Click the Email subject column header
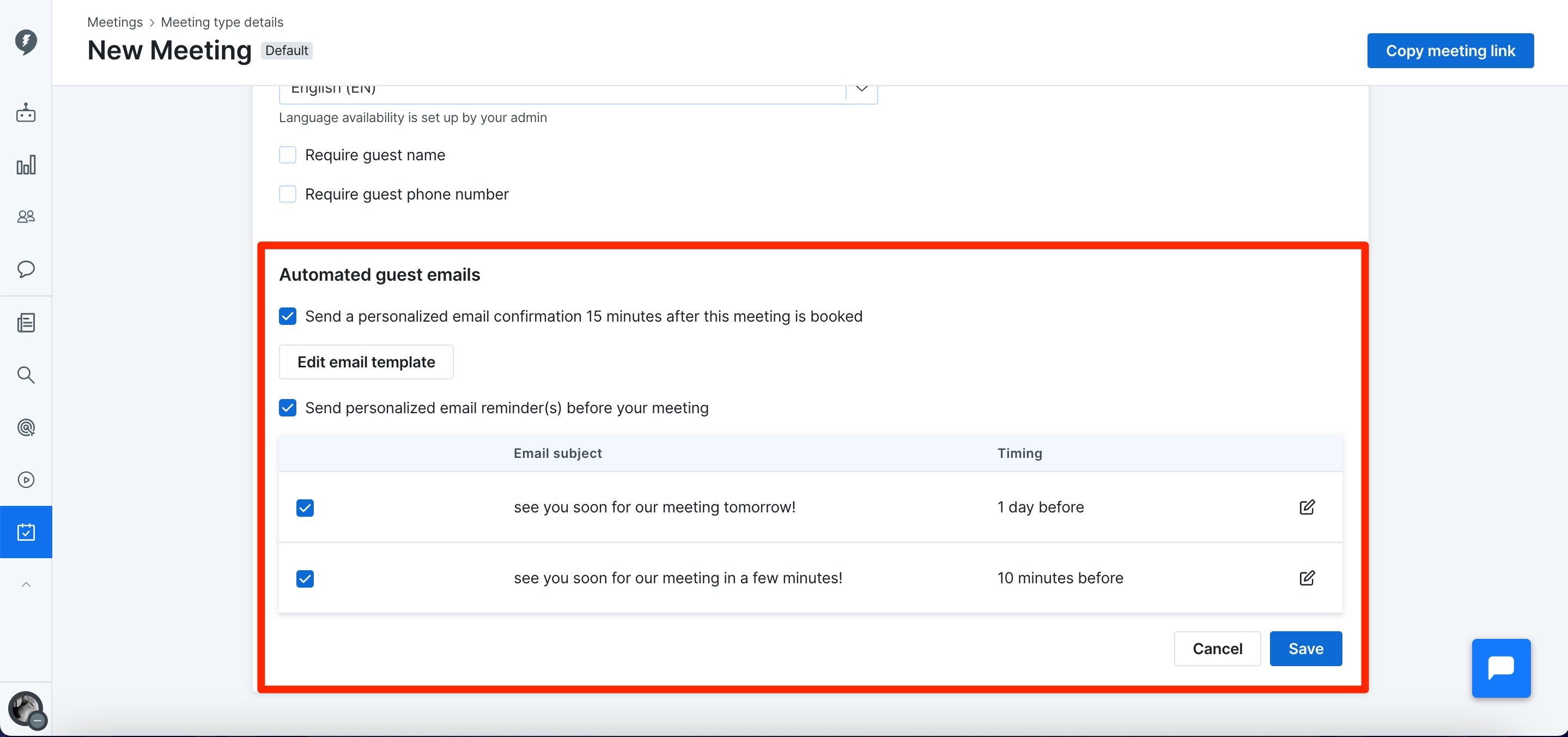The width and height of the screenshot is (1568, 737). pos(557,452)
